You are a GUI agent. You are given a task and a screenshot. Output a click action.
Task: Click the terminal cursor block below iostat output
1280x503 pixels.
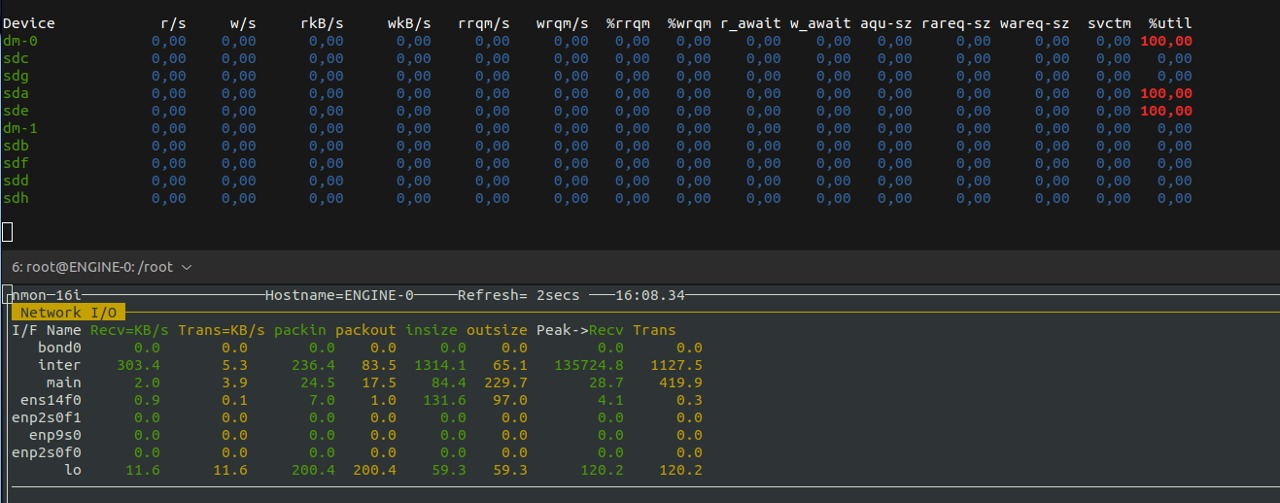coord(7,233)
